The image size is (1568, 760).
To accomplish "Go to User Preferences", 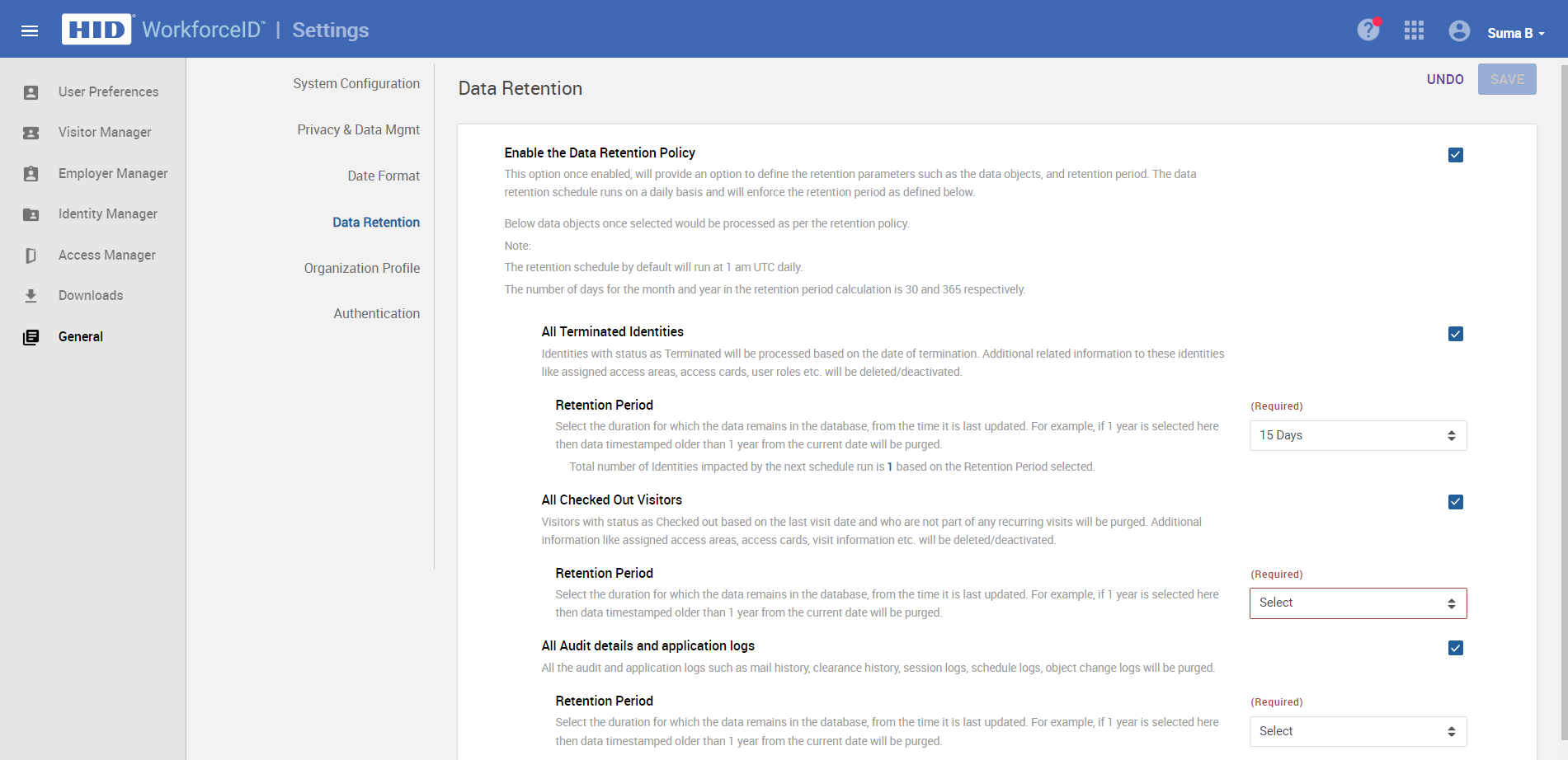I will [x=108, y=91].
